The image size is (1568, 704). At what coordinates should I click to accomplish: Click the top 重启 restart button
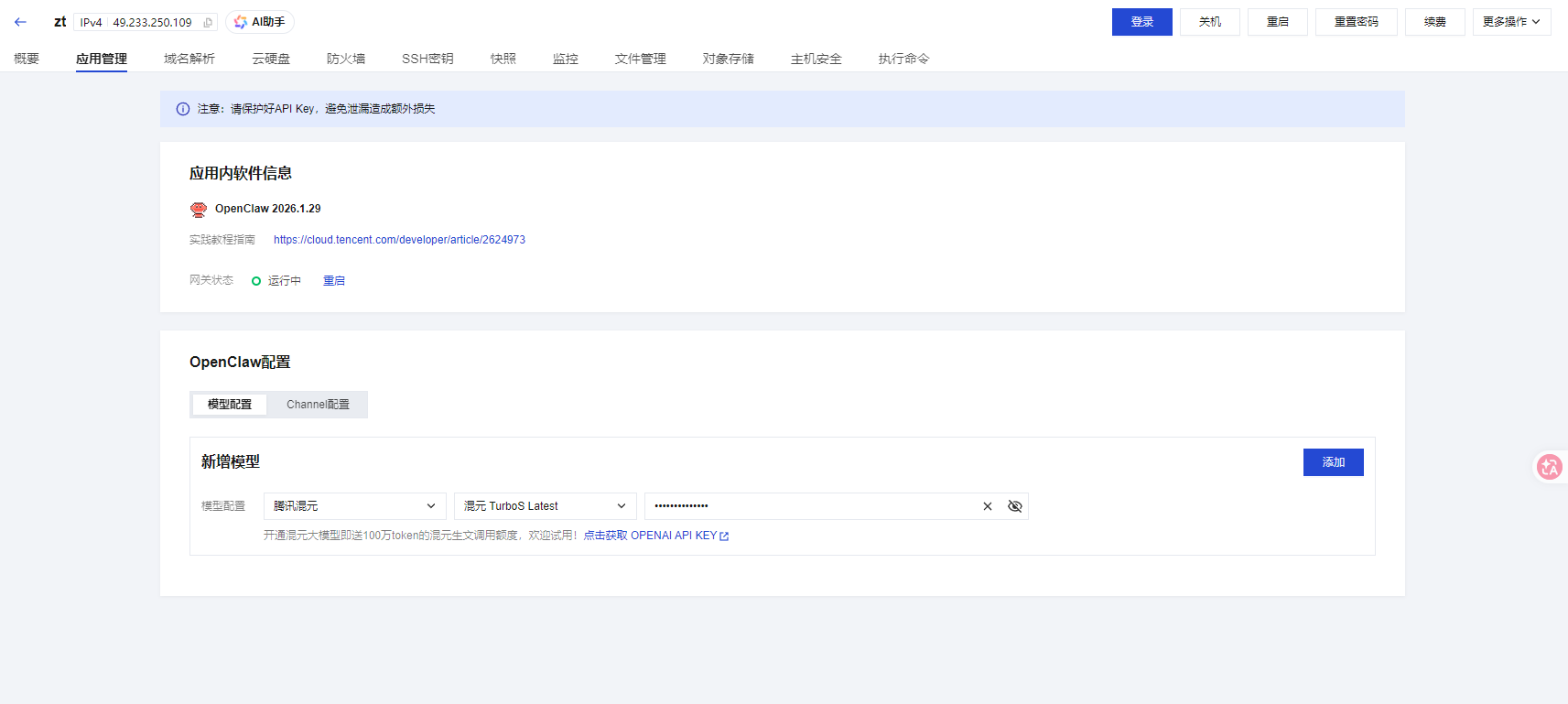click(x=1277, y=22)
